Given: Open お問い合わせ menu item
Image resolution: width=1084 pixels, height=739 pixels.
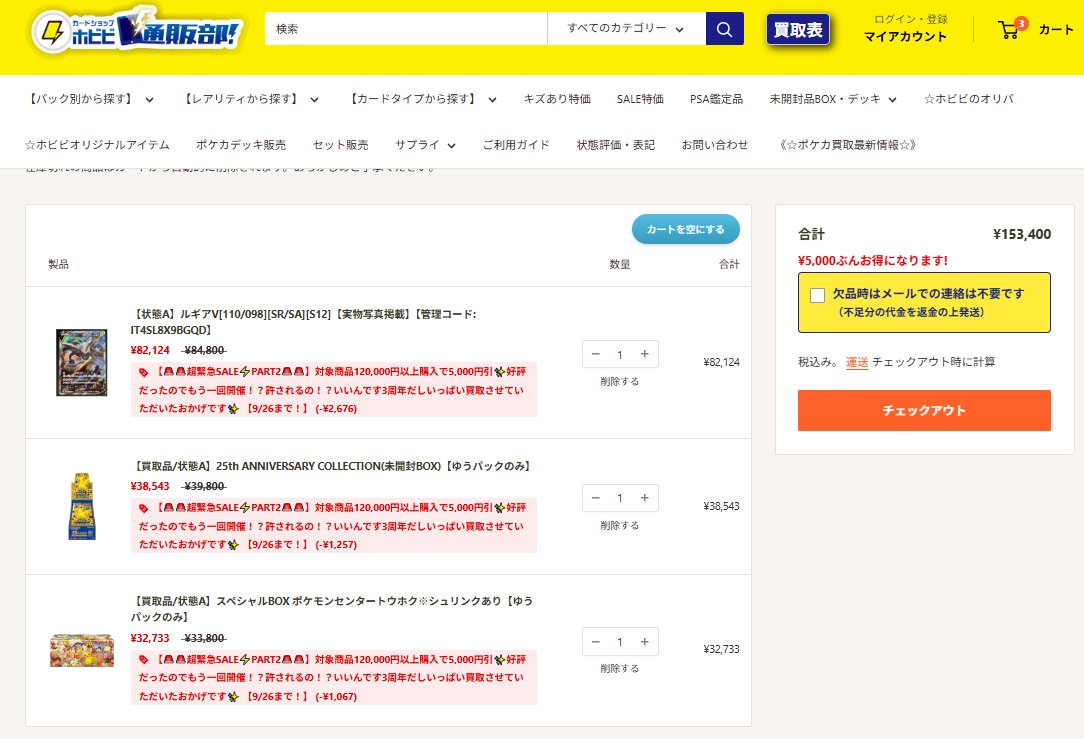Looking at the screenshot, I should click(x=715, y=144).
